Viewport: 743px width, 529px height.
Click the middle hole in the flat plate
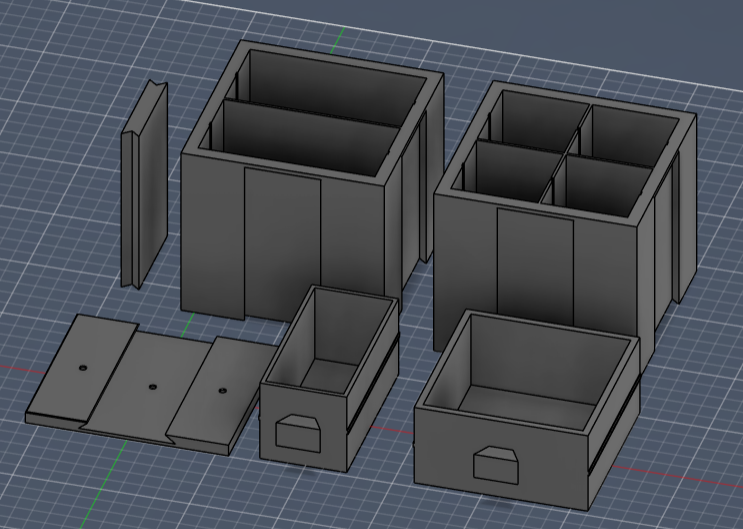[153, 387]
